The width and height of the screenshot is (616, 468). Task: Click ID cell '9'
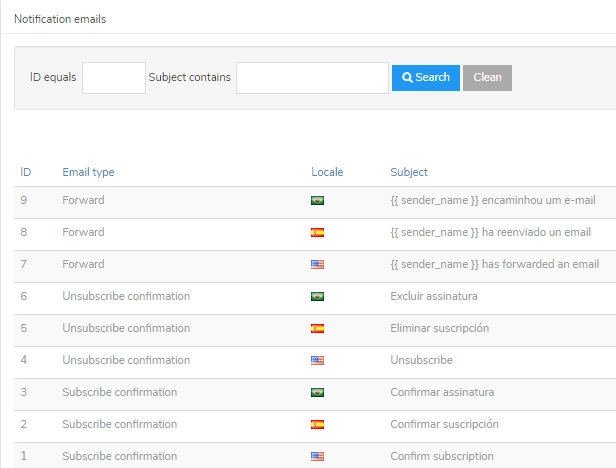coord(24,200)
